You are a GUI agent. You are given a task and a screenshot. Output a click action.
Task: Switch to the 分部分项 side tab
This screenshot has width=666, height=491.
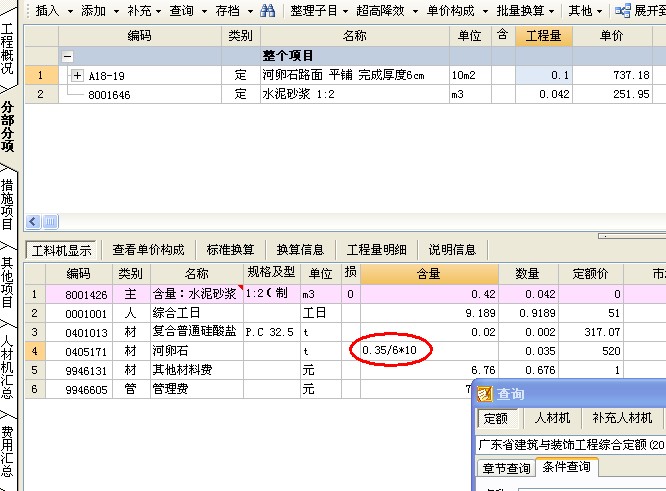[7, 127]
